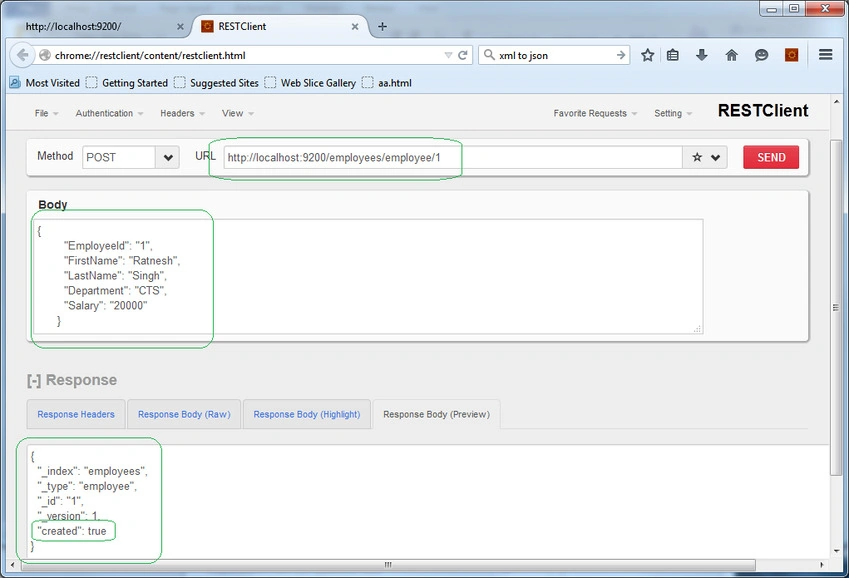Click the "Department": "CTS" body line
This screenshot has height=578, width=849.
115,291
